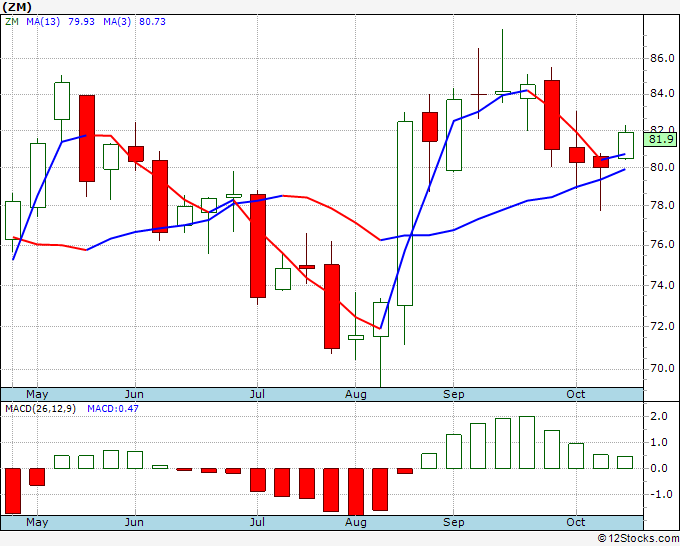Select the Jul label under the price chart
Screen dimensions: 680x546
[x=257, y=394]
